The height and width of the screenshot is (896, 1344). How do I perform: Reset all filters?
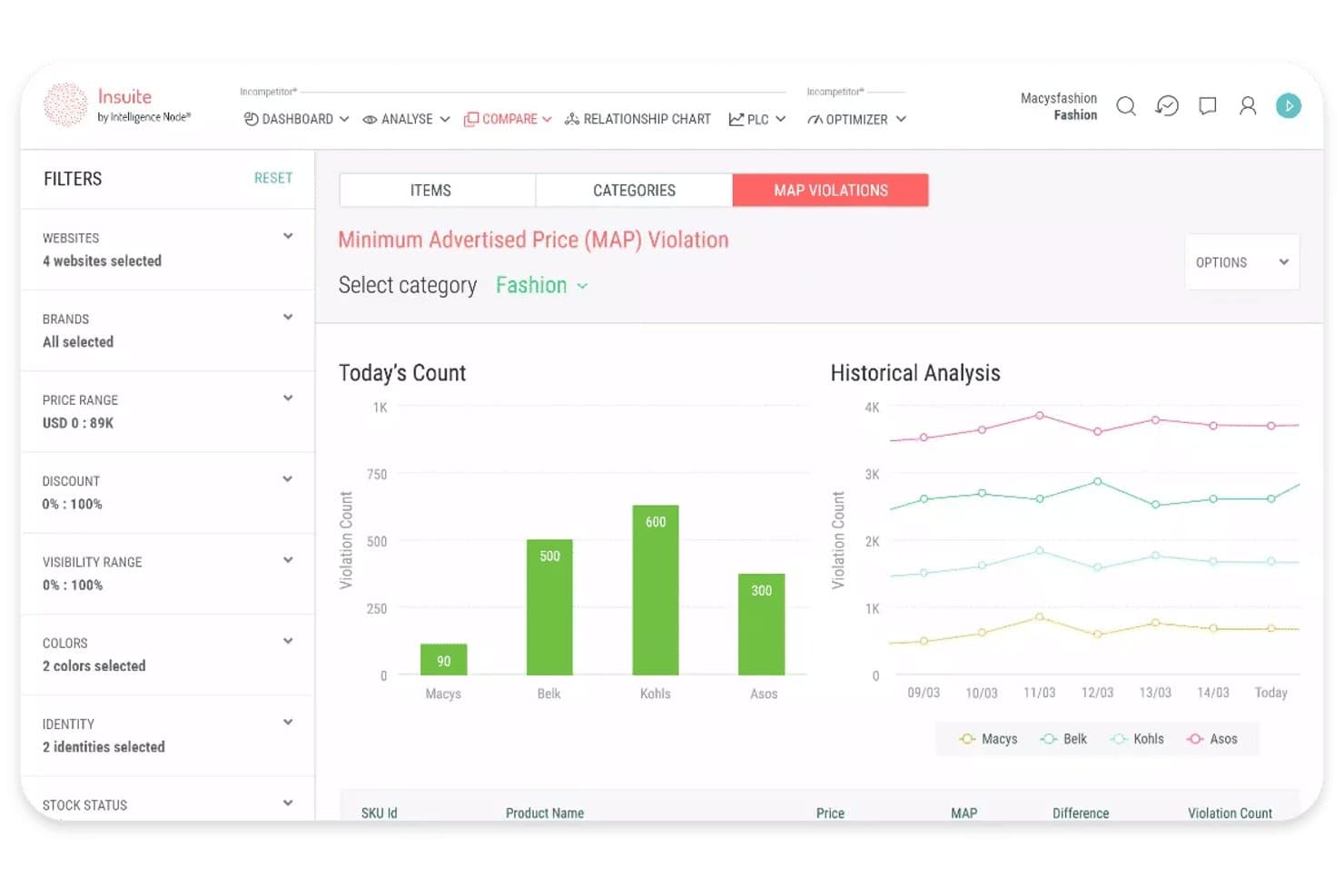[x=273, y=178]
